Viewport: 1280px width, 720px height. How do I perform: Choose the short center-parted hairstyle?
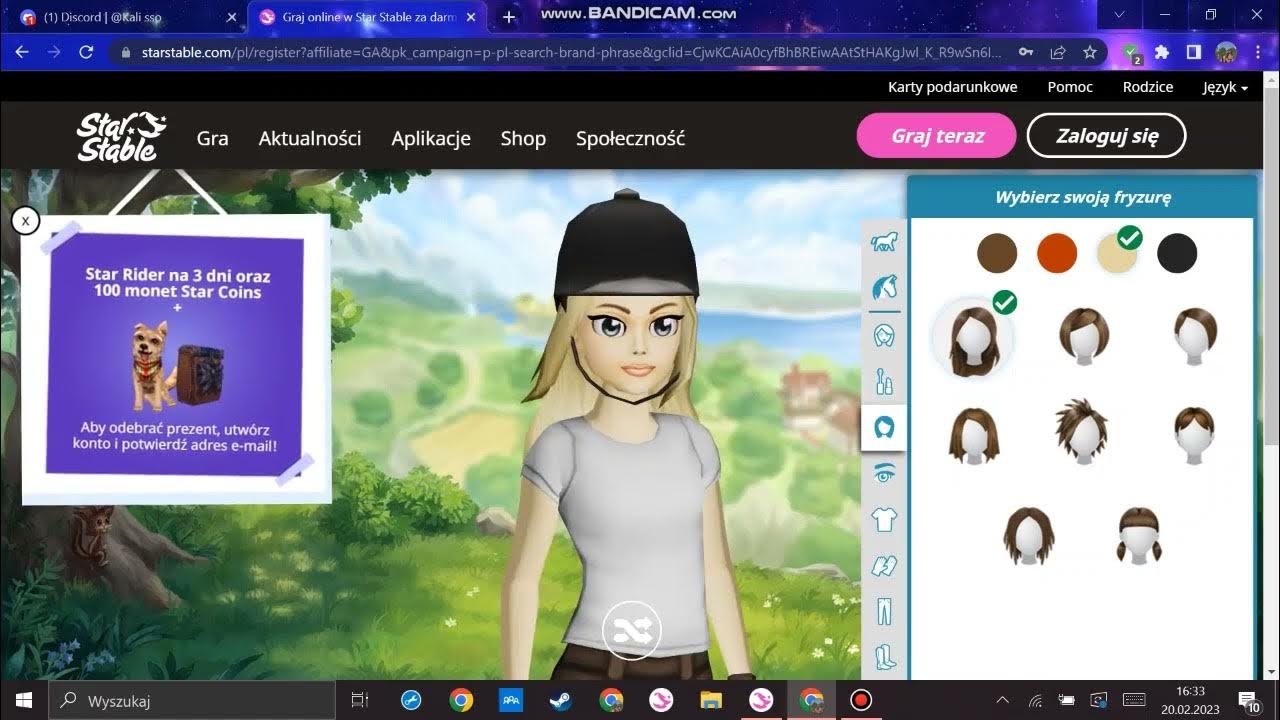click(x=1194, y=435)
